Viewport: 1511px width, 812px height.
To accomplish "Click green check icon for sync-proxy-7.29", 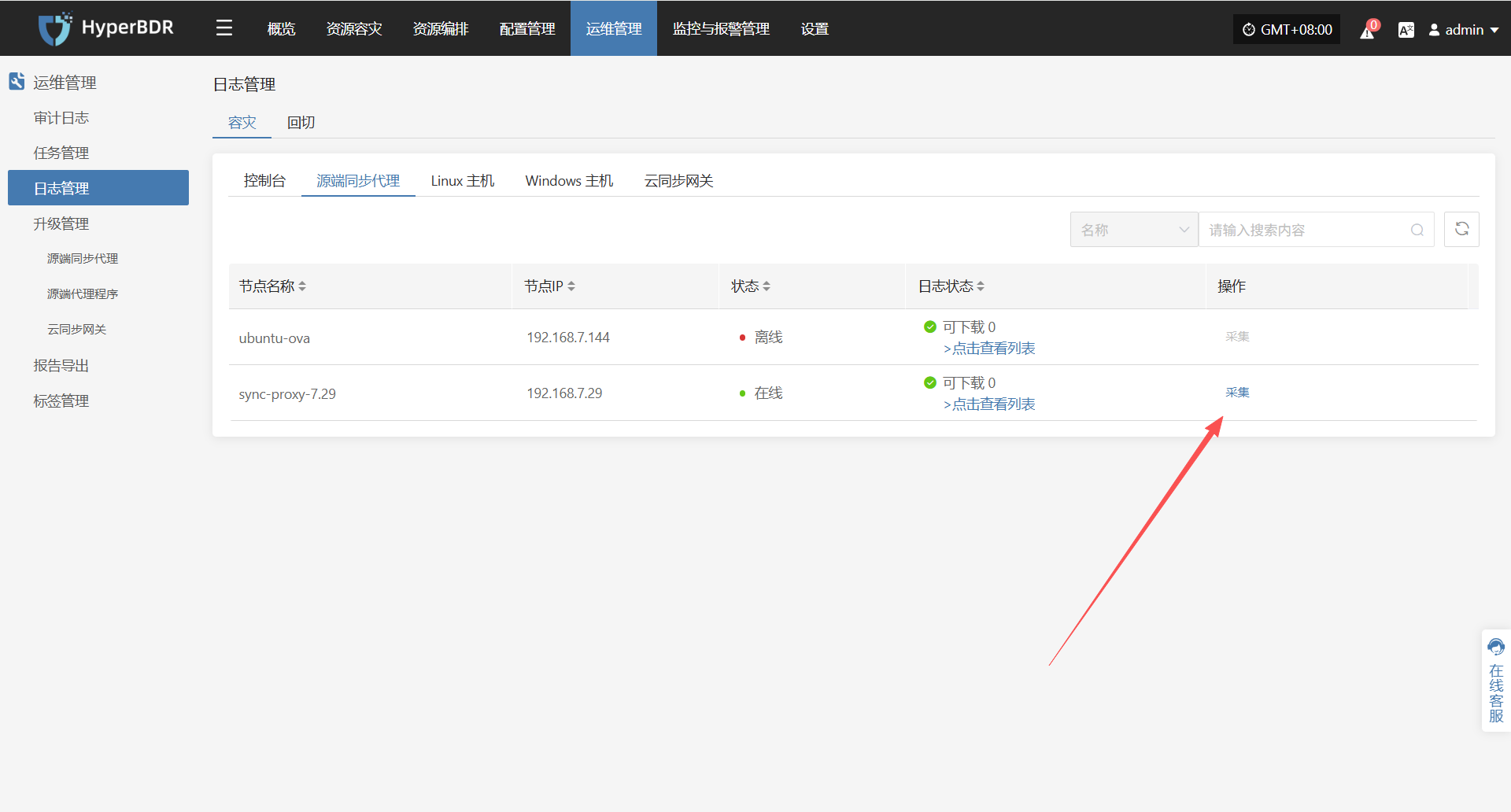I will point(930,382).
